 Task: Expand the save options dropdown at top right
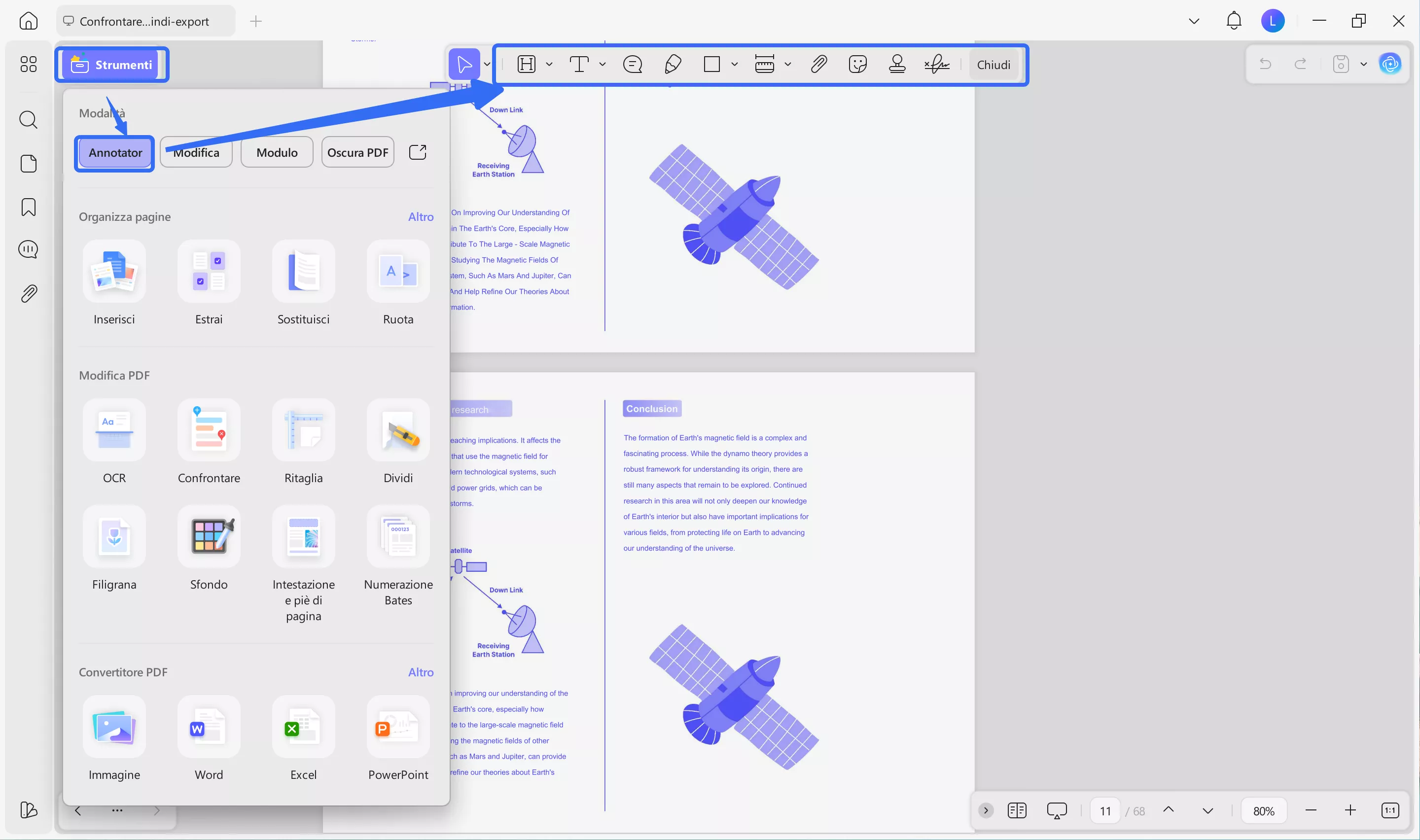coord(1364,64)
